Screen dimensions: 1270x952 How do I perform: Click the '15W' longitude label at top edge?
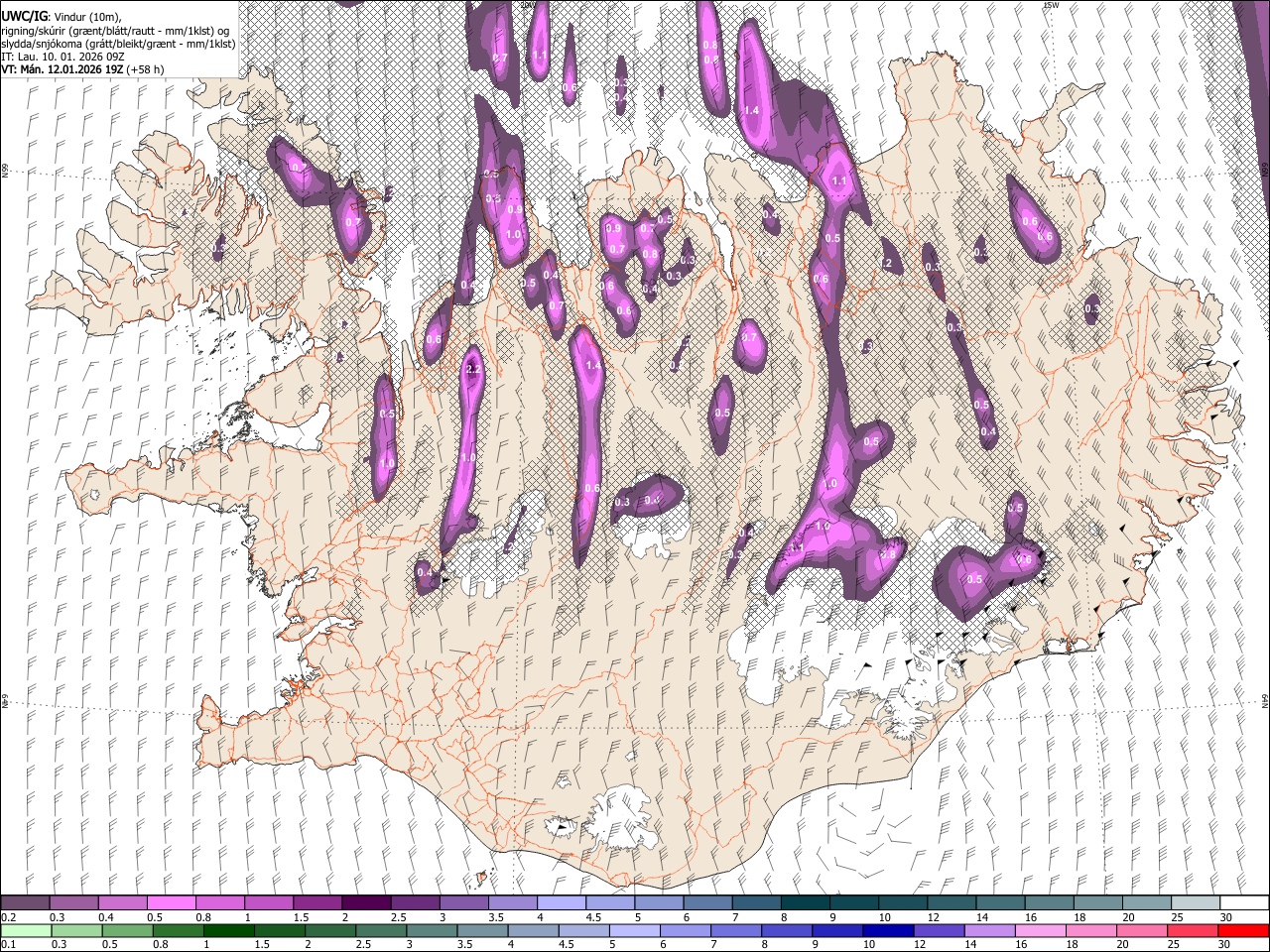coord(1051,5)
